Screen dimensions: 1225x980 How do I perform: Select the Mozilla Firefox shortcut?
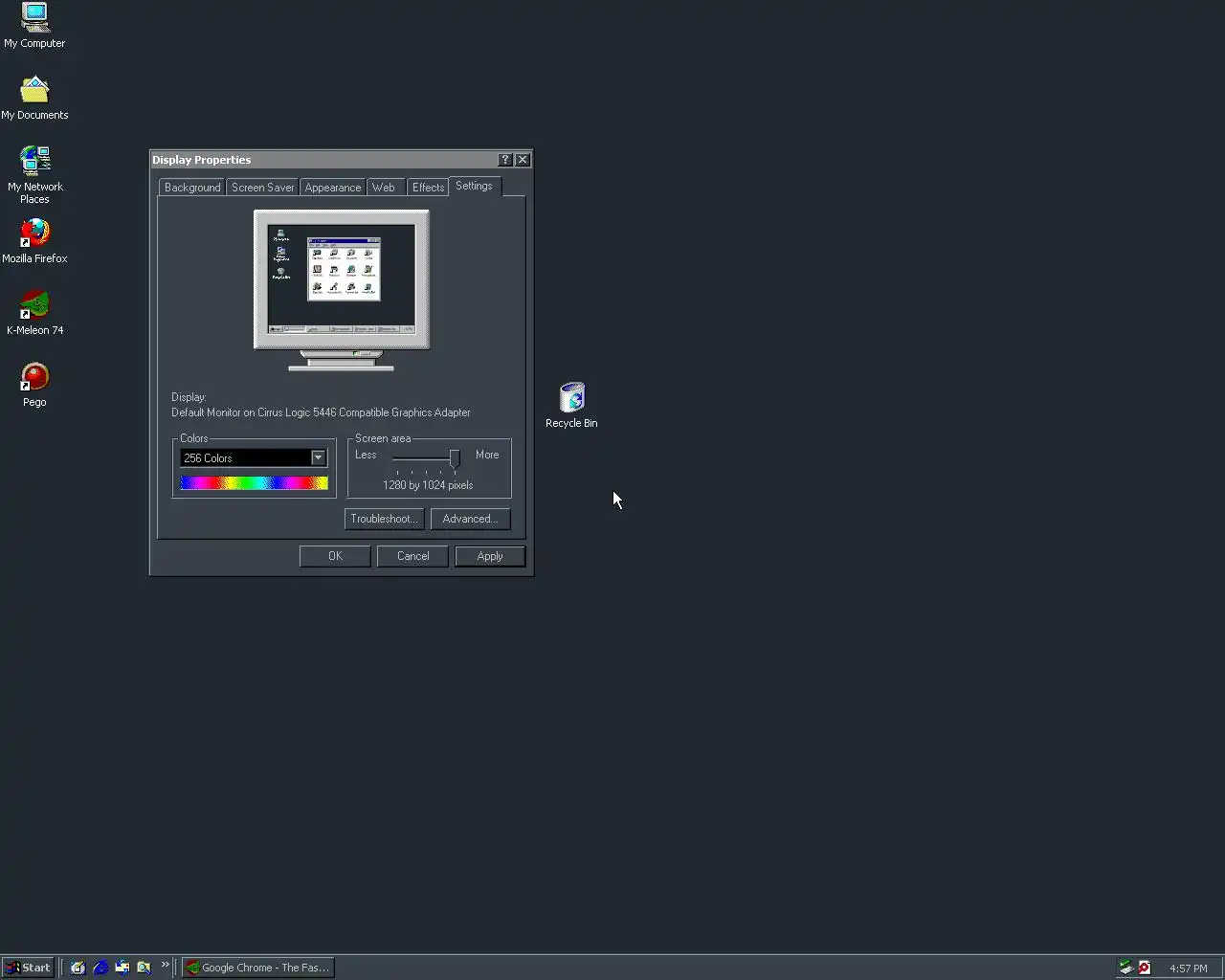34,241
